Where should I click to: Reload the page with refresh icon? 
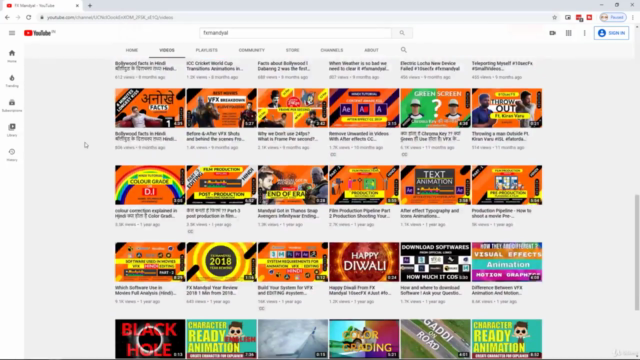[x=29, y=17]
